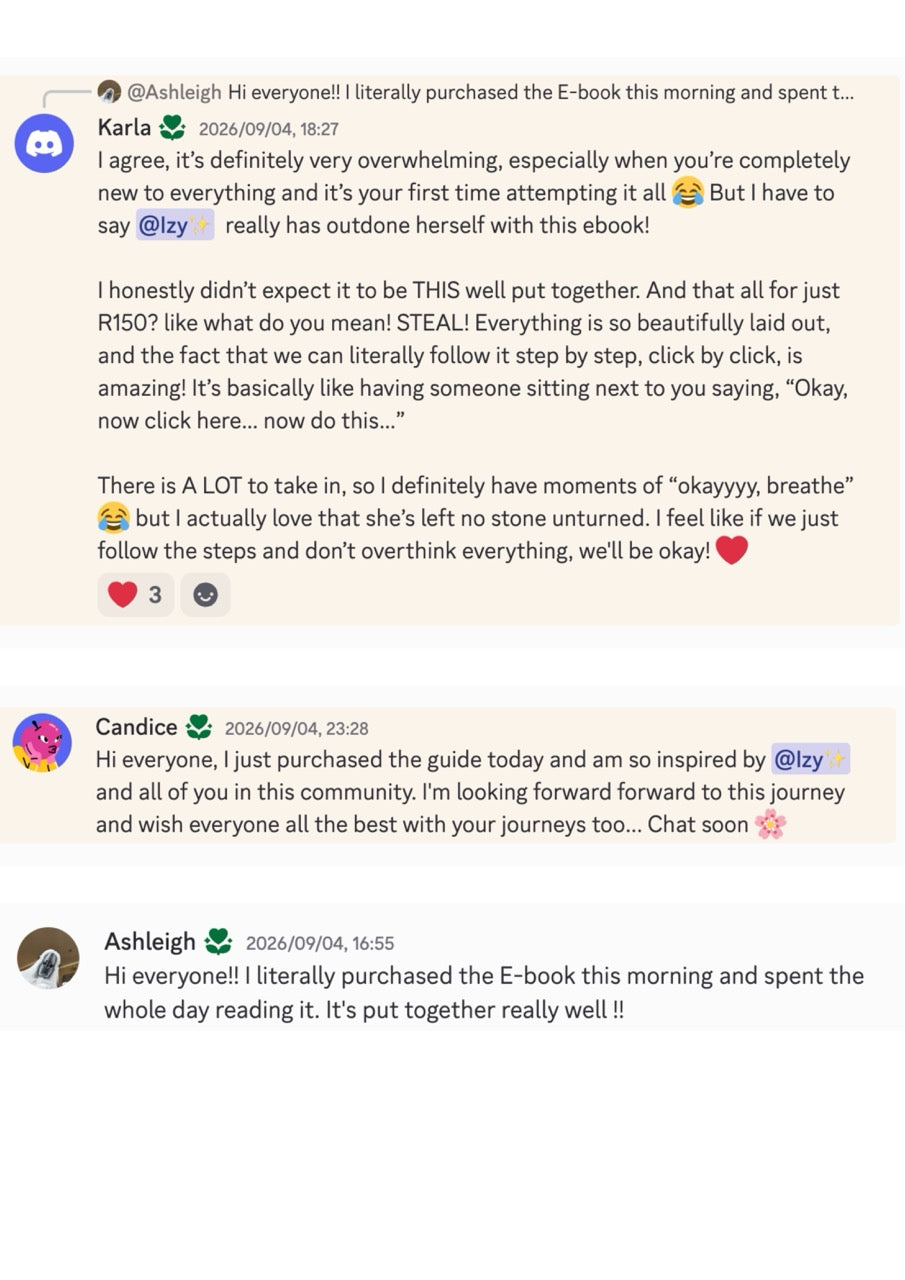
Task: Open Ashleigh's profile photo avatar
Action: tap(48, 958)
